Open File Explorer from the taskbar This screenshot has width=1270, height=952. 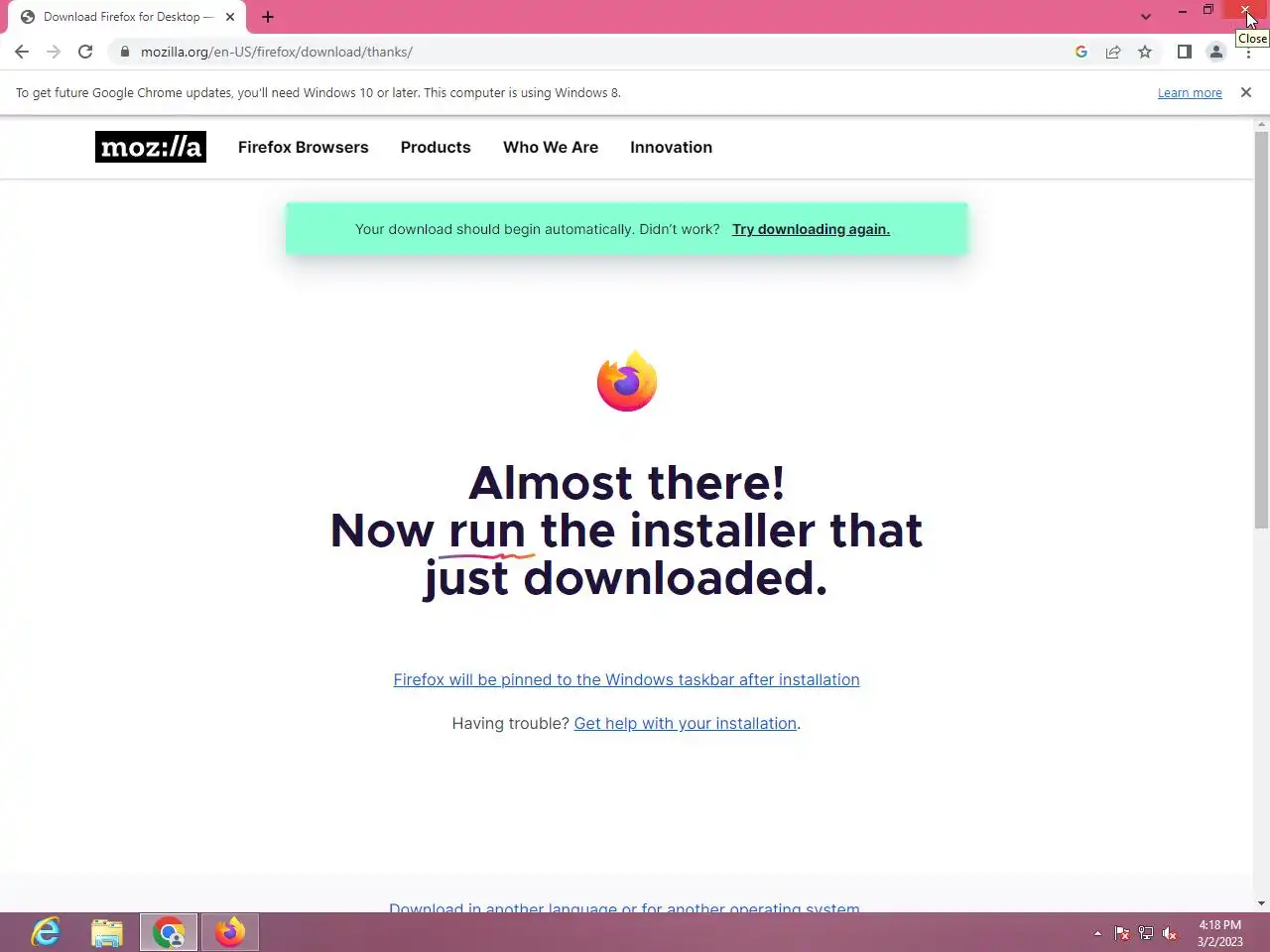(x=107, y=932)
